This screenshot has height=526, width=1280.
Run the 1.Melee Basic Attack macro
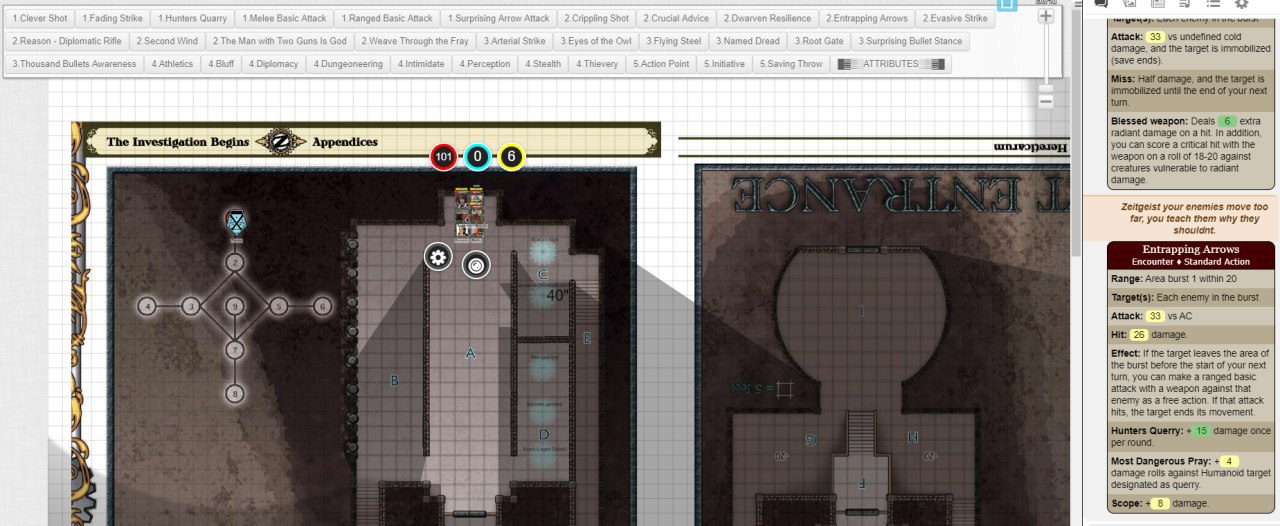tap(284, 18)
